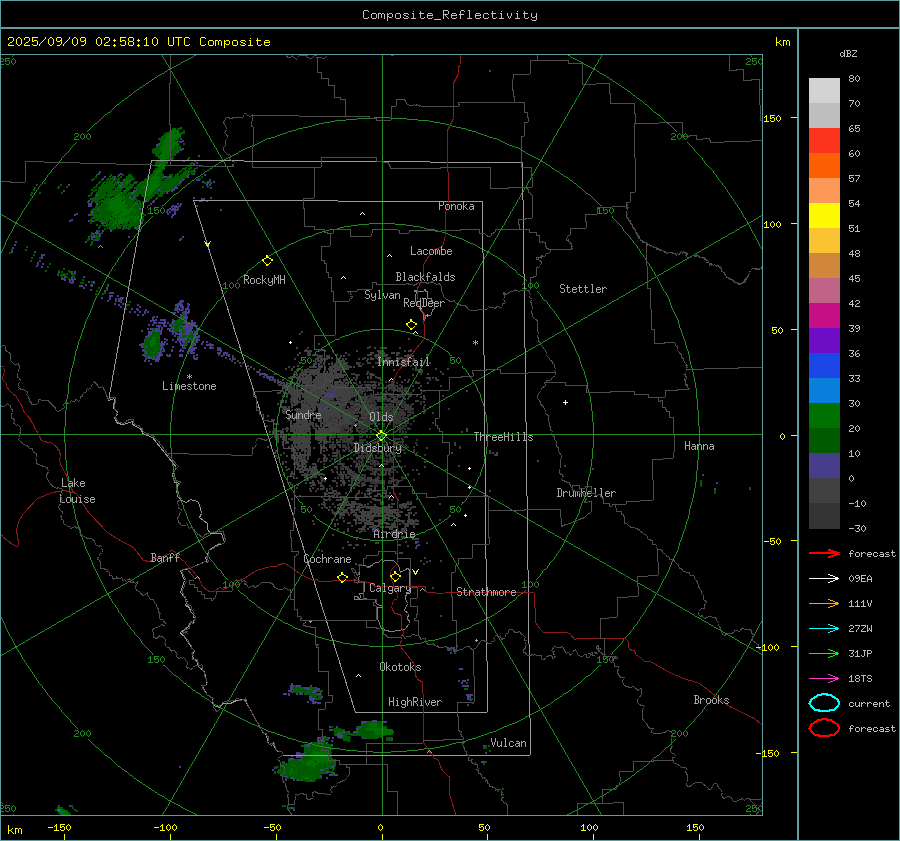Click the cyan current ellipse icon

point(824,703)
